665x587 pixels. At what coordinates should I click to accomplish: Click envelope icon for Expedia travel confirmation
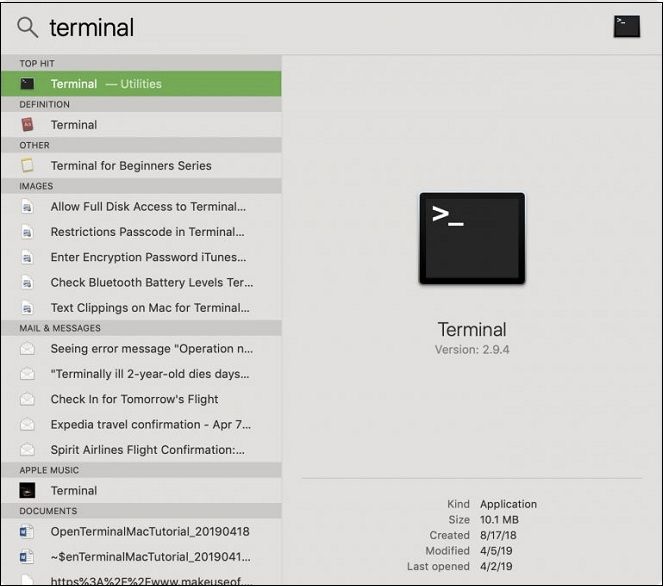point(27,424)
